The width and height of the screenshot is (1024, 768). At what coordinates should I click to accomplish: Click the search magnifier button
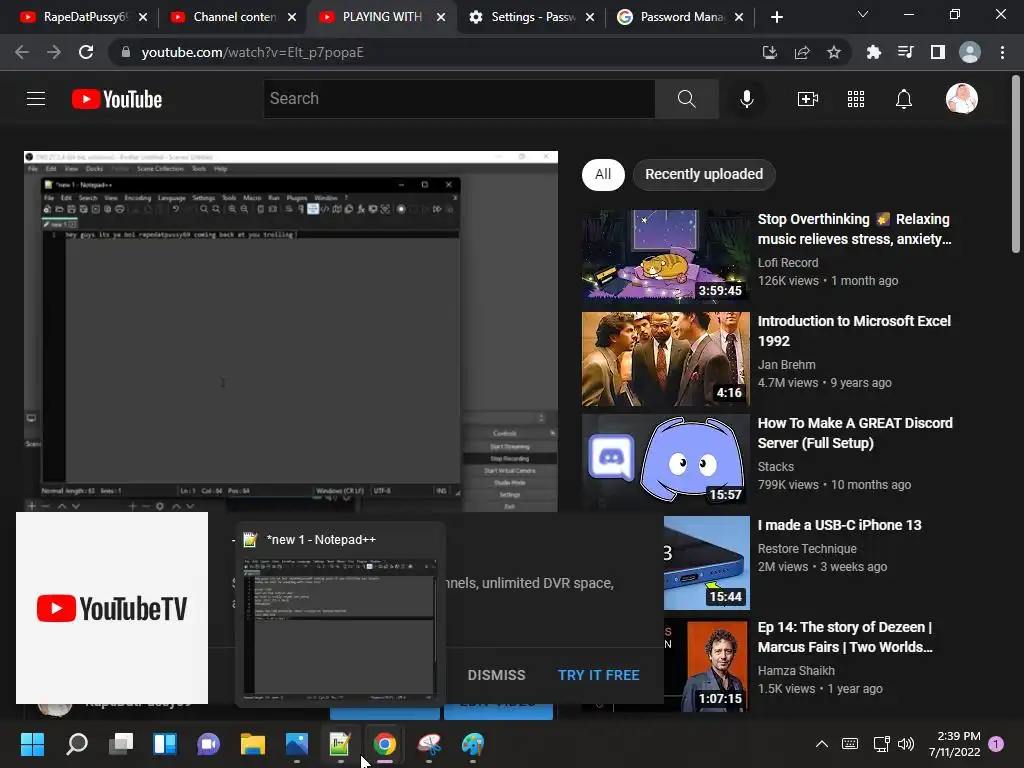[686, 99]
